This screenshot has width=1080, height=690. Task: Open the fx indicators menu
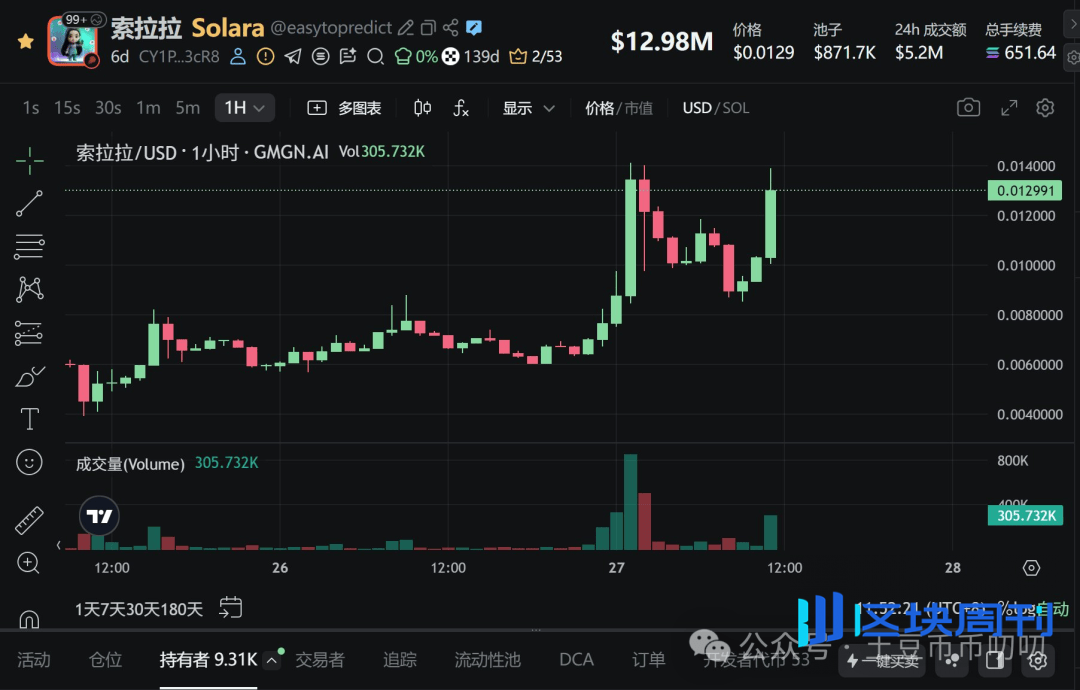click(461, 108)
